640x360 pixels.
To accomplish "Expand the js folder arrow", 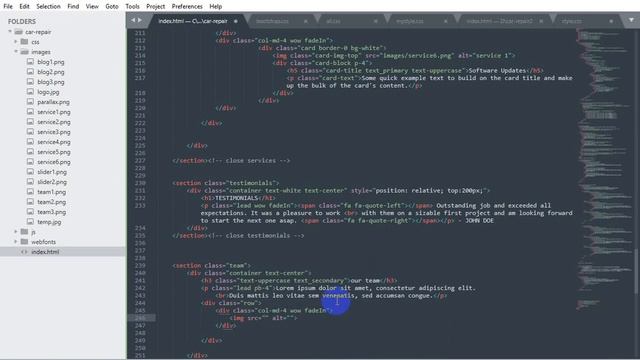I will (16, 231).
